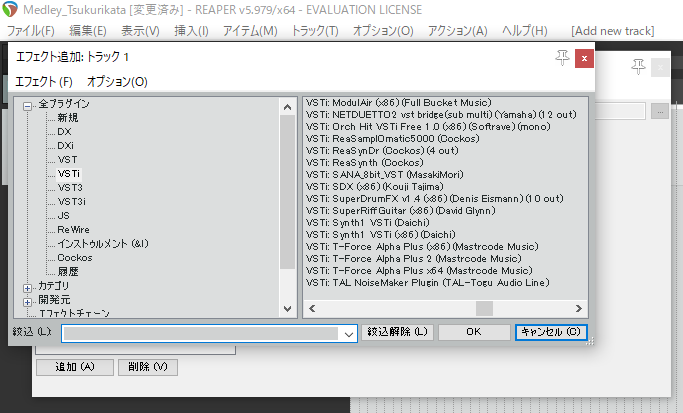Screen dimensions: 683x413
Task: Select VSTi: SuperDrumFX v1.4 plugin
Action: click(435, 199)
